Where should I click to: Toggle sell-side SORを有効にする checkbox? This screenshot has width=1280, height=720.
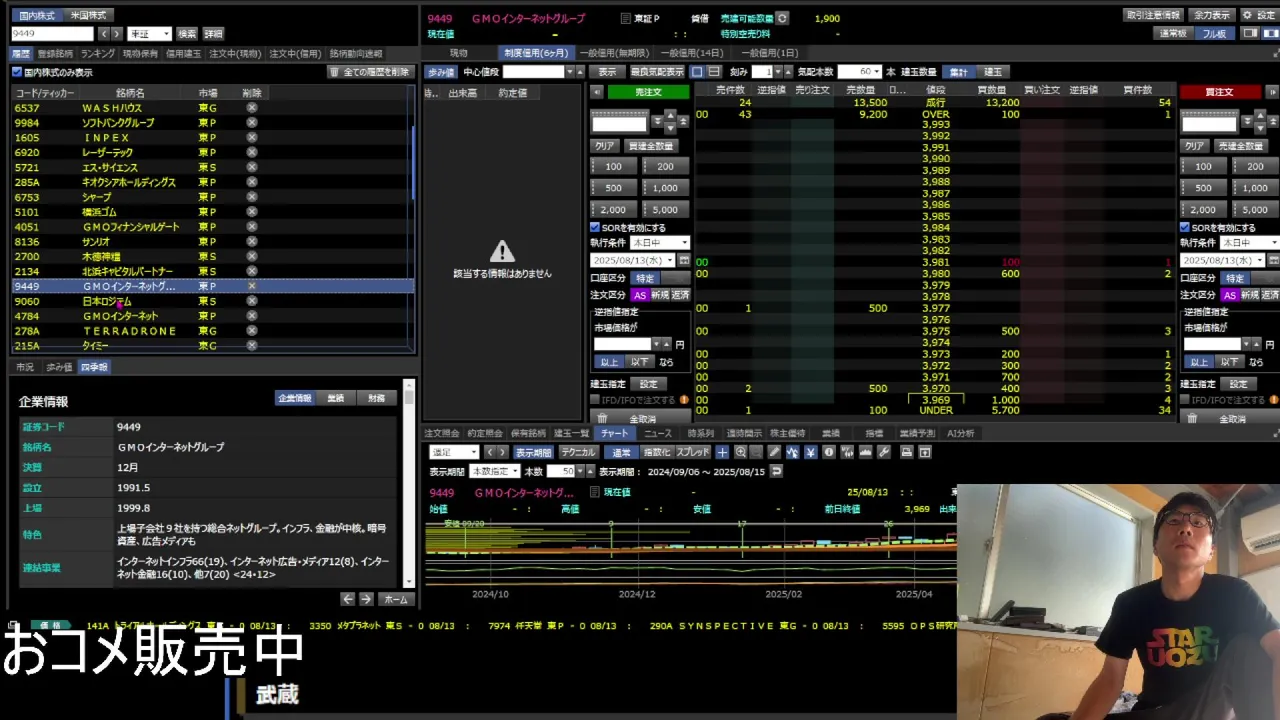pos(595,228)
